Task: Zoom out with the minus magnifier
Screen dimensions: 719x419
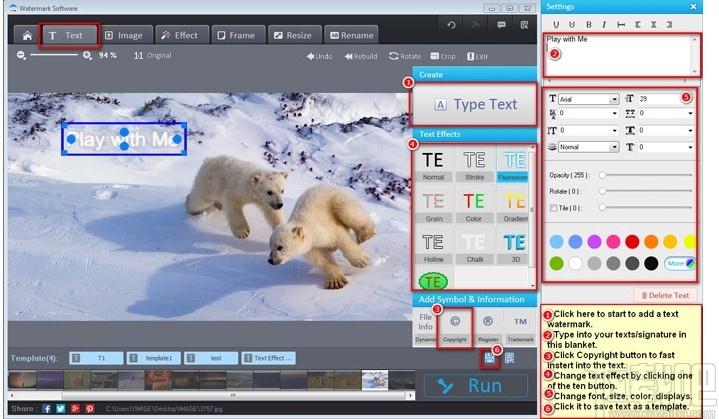Action: click(21, 55)
